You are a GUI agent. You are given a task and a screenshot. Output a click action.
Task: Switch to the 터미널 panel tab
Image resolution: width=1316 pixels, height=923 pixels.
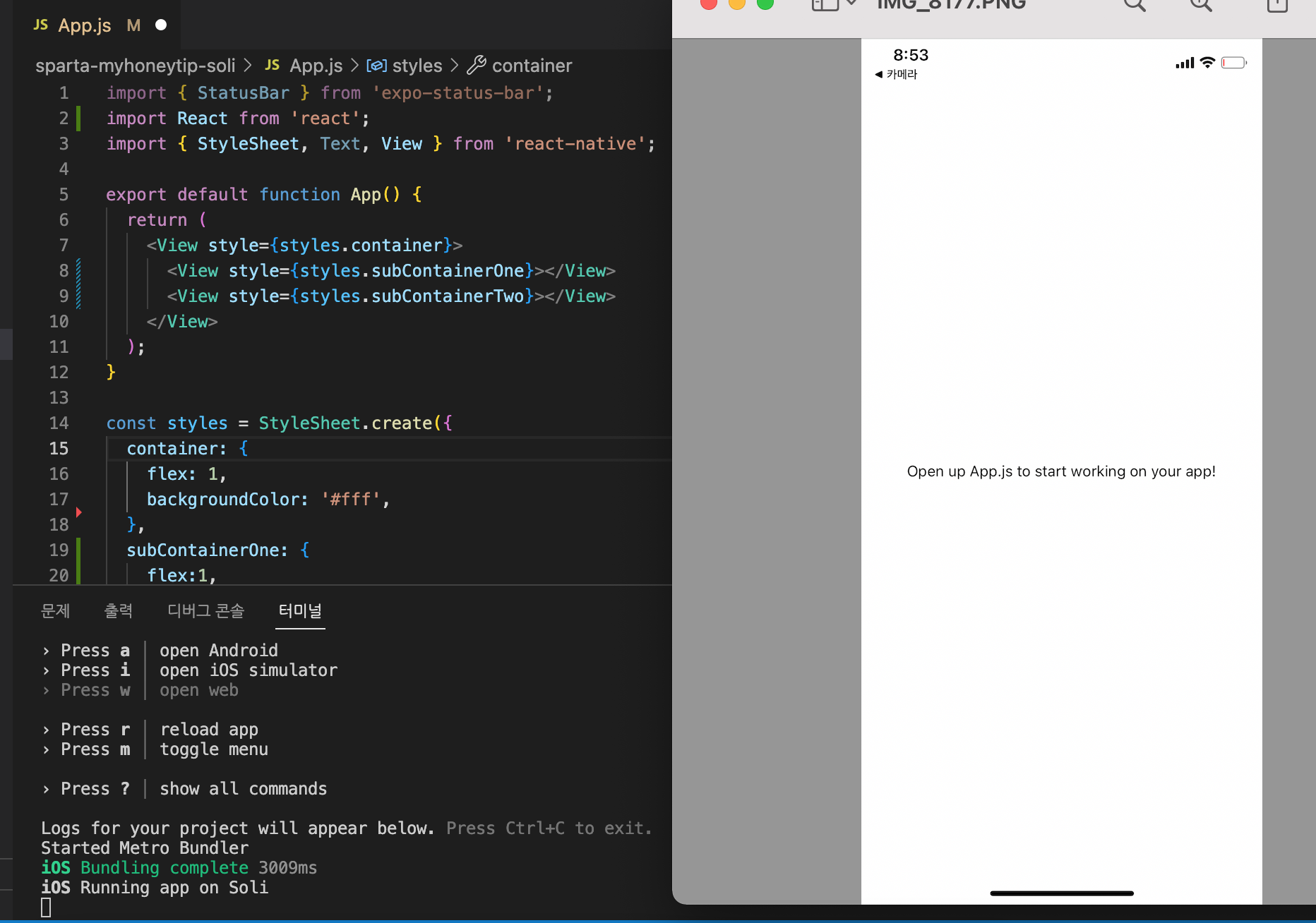[x=300, y=611]
